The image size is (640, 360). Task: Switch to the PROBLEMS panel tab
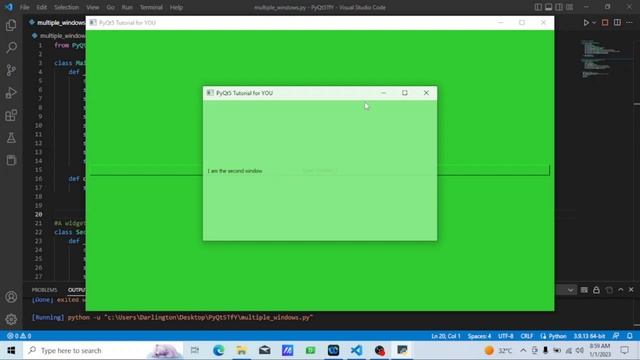[x=44, y=290]
